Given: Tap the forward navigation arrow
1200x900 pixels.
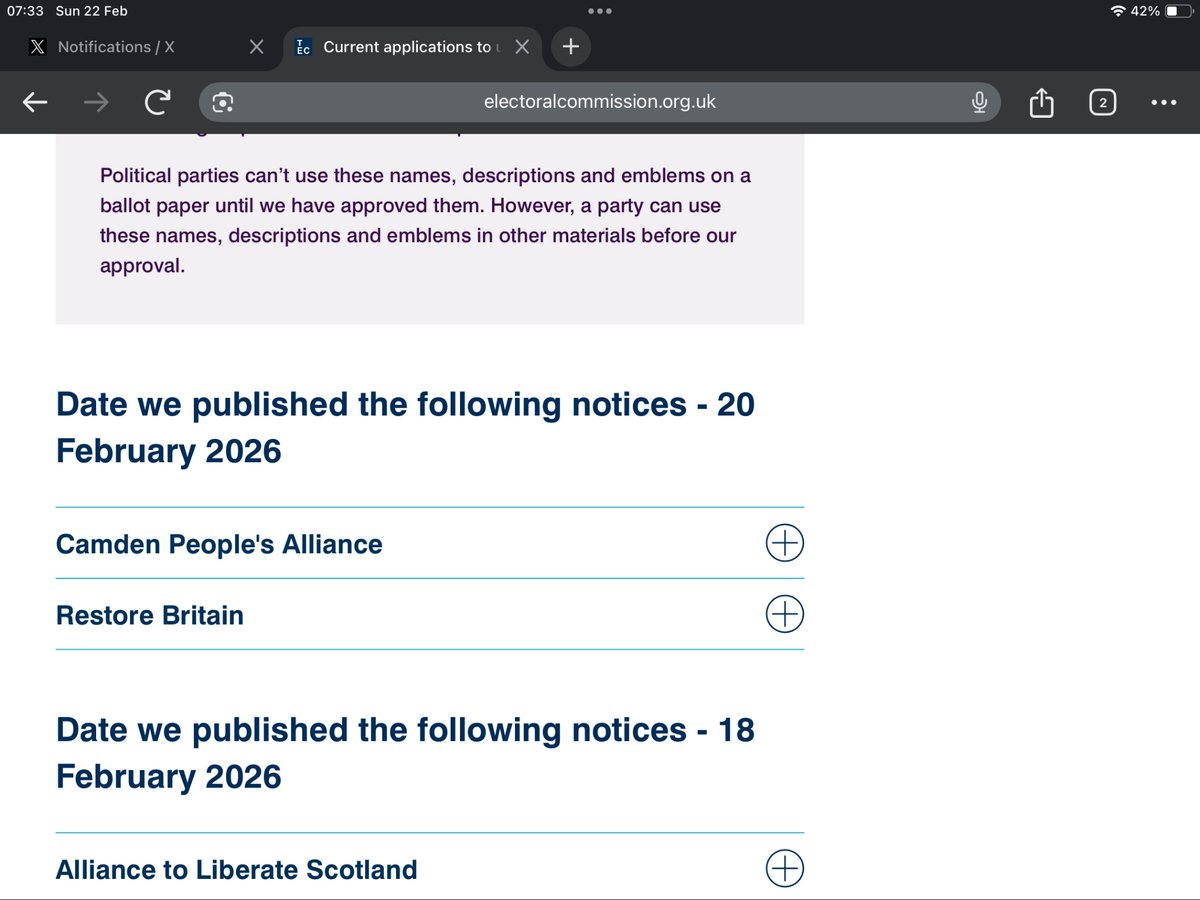Looking at the screenshot, I should [96, 102].
